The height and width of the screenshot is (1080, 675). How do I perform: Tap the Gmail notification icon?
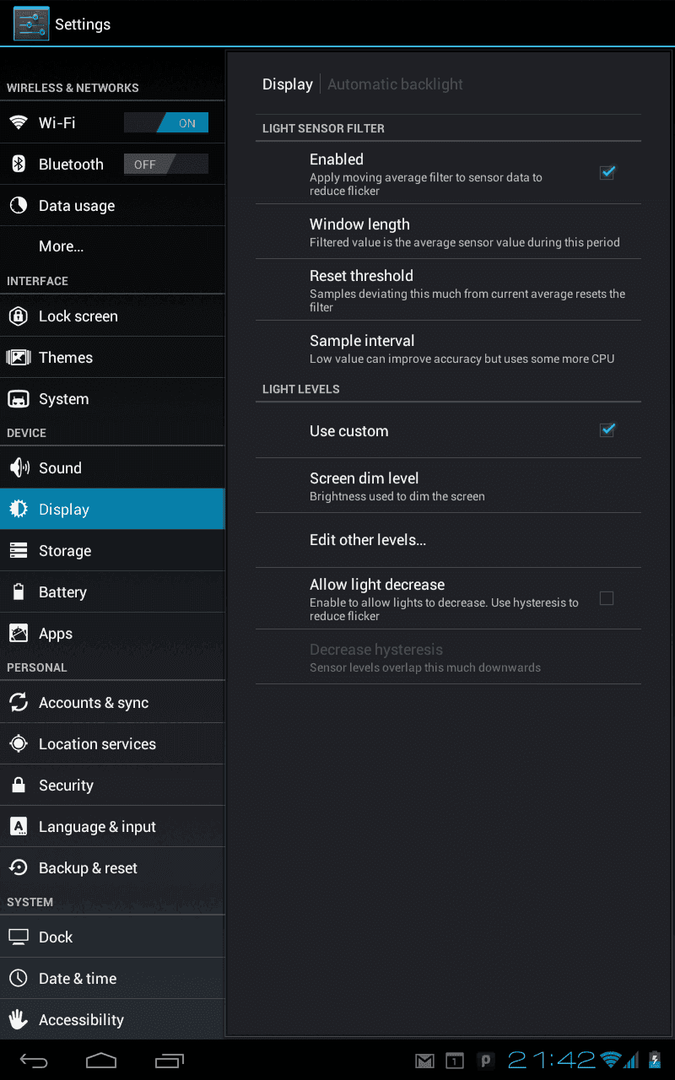click(424, 1061)
